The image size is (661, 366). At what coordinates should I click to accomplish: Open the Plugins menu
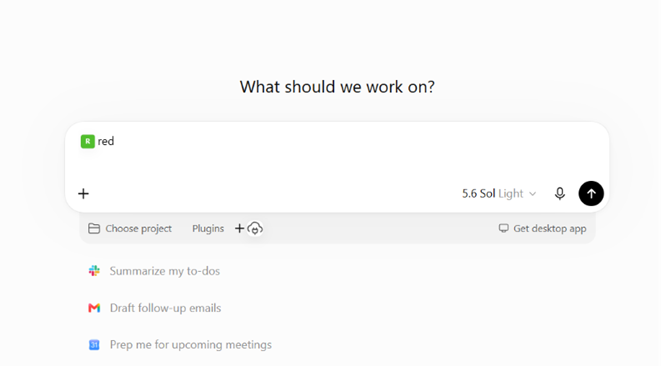click(208, 229)
